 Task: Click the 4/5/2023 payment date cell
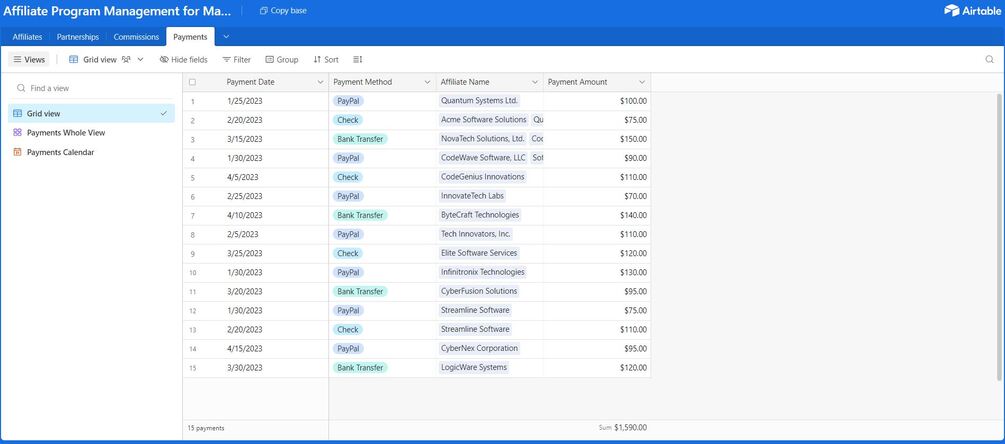point(243,177)
